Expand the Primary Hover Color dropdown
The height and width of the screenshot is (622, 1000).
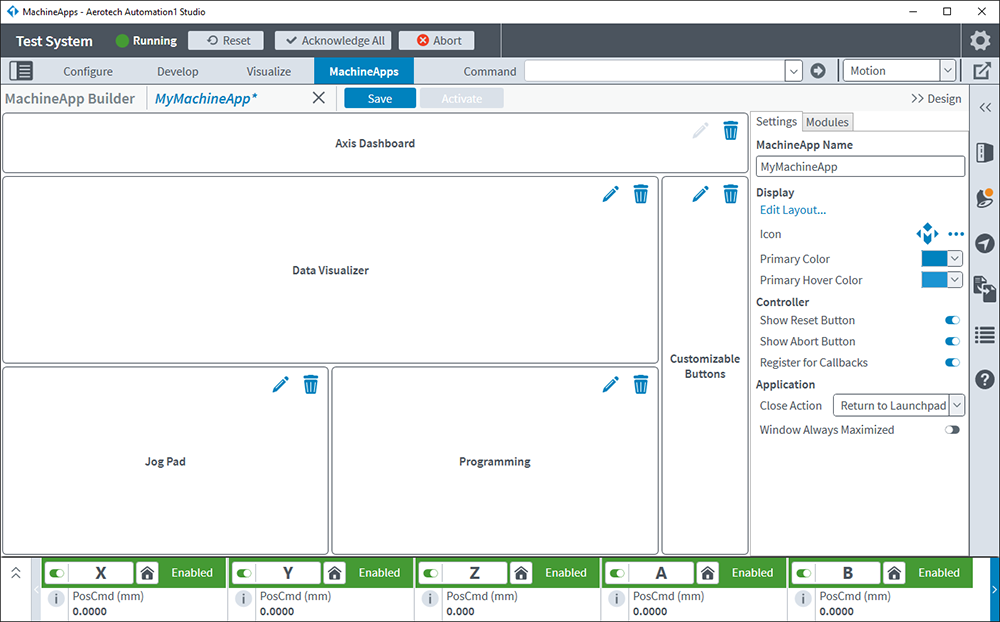coord(955,280)
